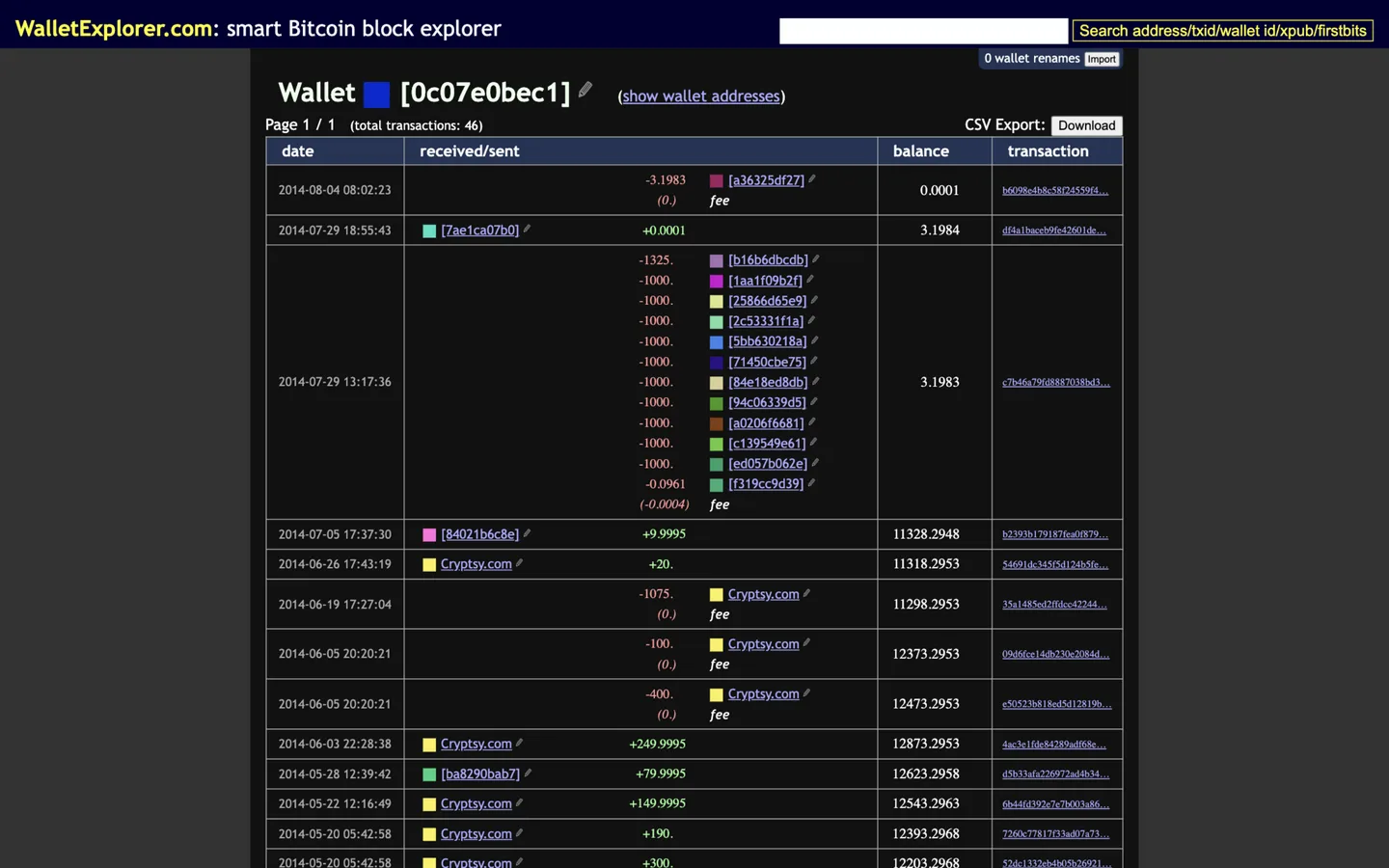Image resolution: width=1389 pixels, height=868 pixels.
Task: Click the yellow swatch in the 2014-05-22 row
Action: pyautogui.click(x=429, y=804)
